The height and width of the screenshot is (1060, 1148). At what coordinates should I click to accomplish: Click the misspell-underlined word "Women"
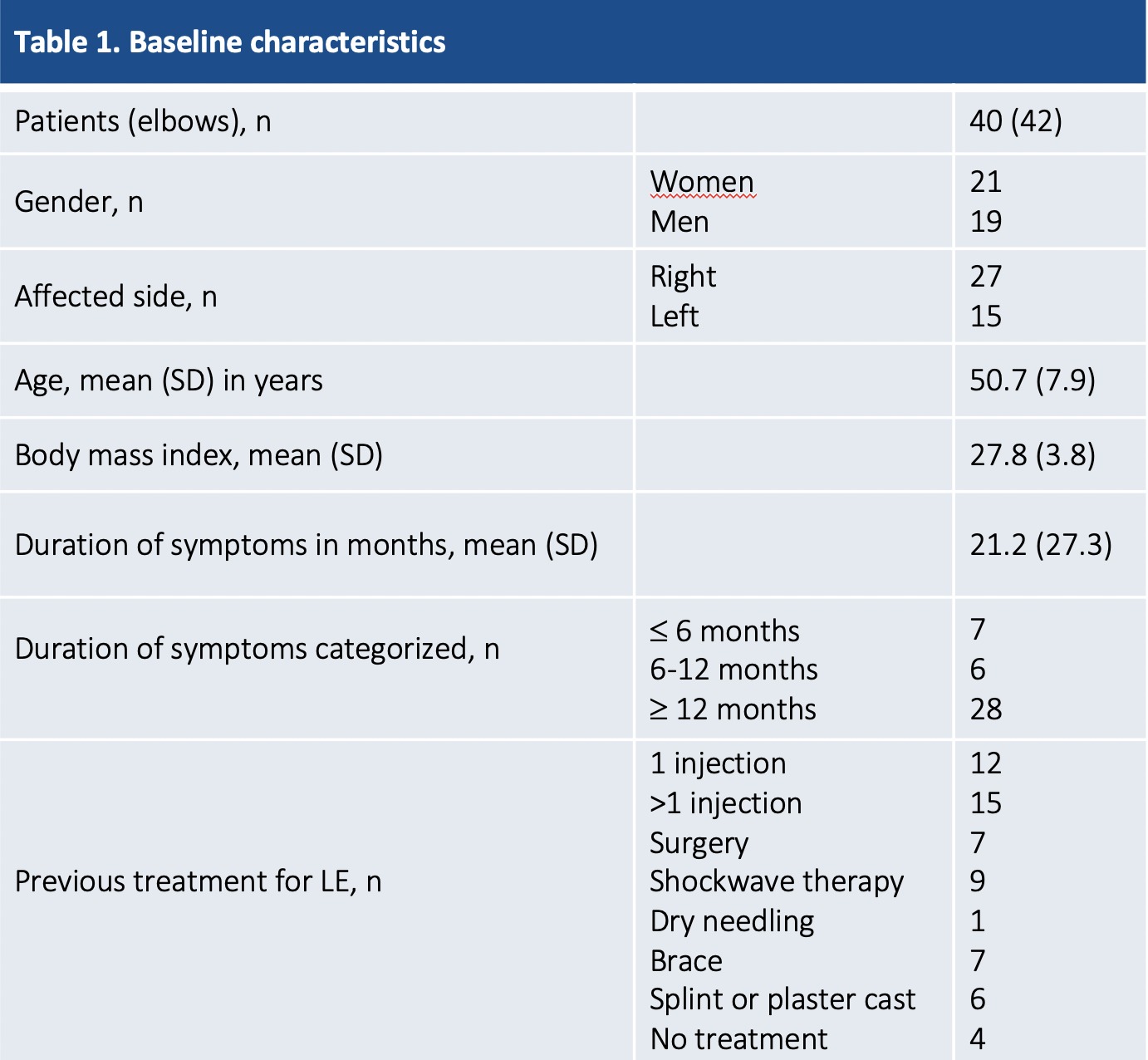point(702,182)
